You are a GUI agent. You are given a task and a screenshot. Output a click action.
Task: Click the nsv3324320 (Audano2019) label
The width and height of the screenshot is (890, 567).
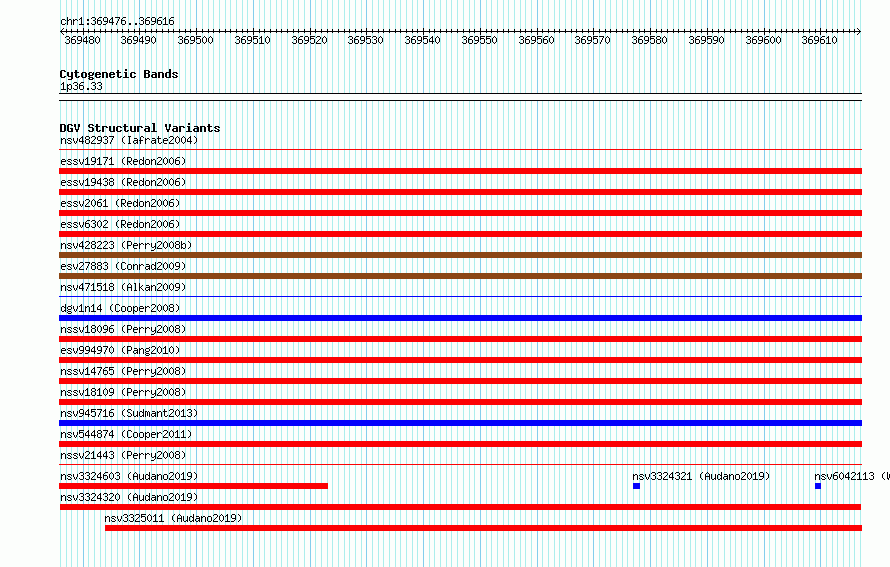(x=129, y=497)
